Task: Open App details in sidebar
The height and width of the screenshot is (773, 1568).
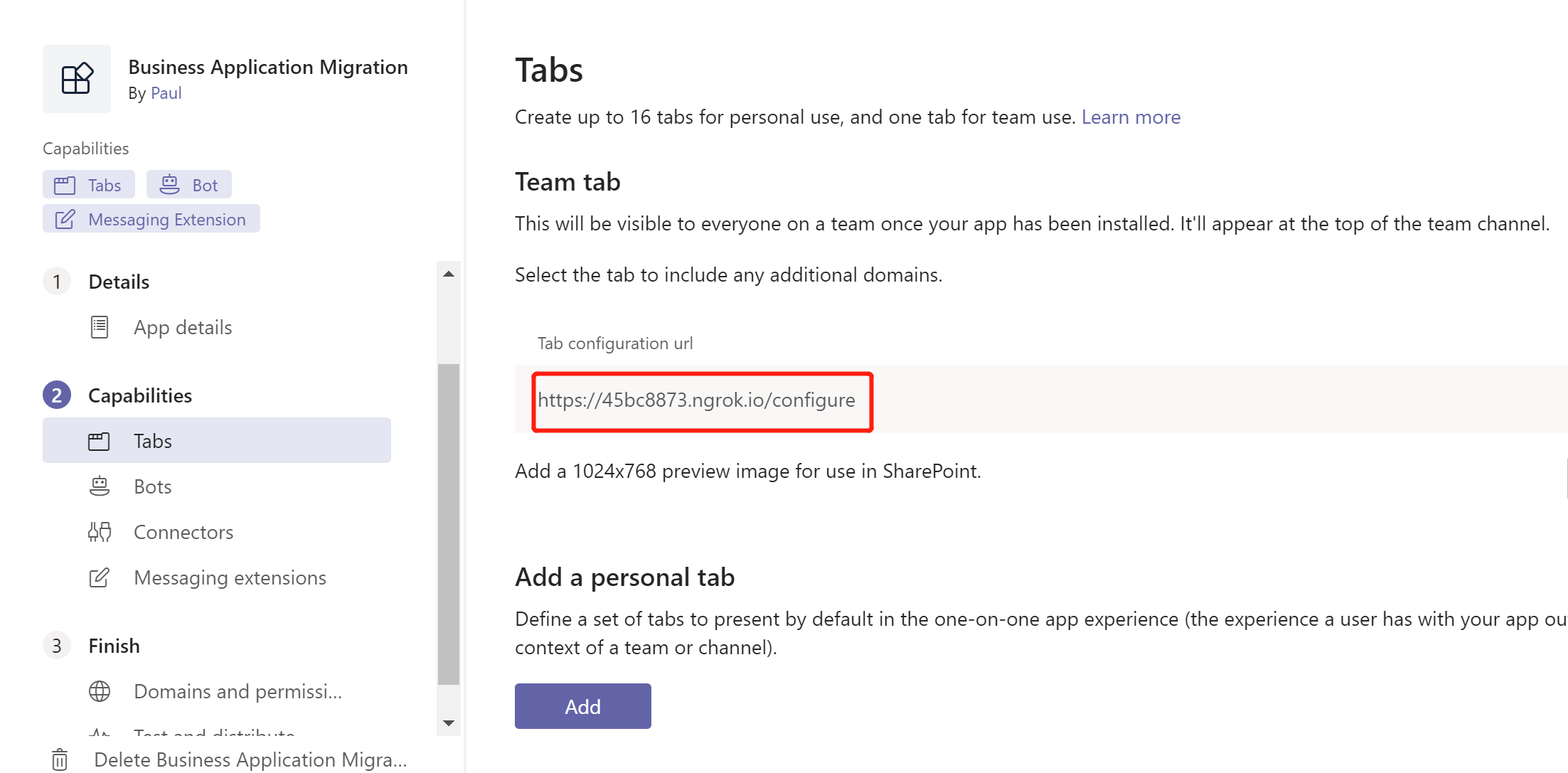Action: coord(183,327)
